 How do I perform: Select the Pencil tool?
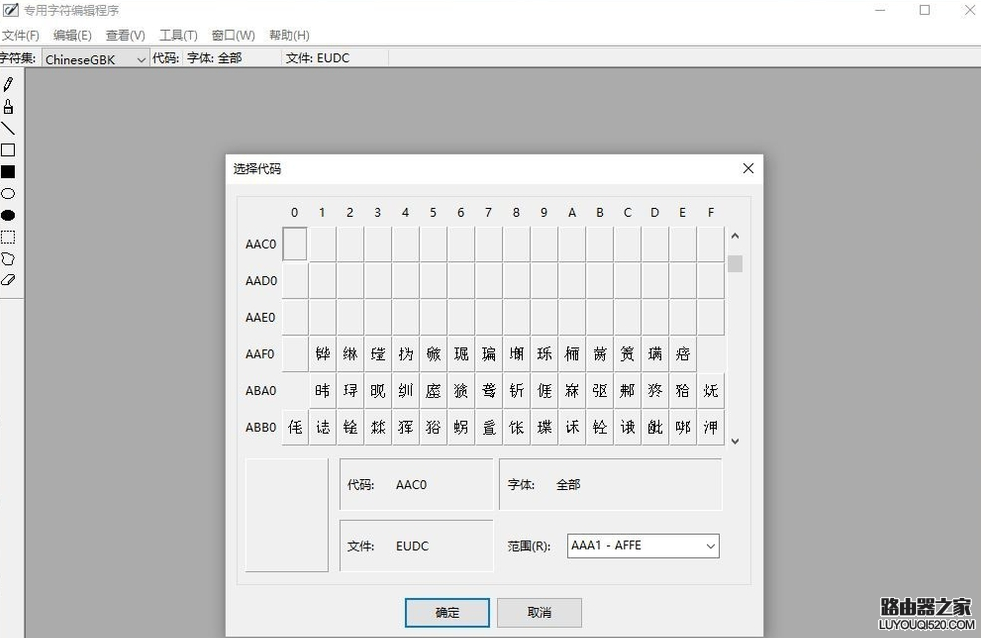pyautogui.click(x=10, y=84)
